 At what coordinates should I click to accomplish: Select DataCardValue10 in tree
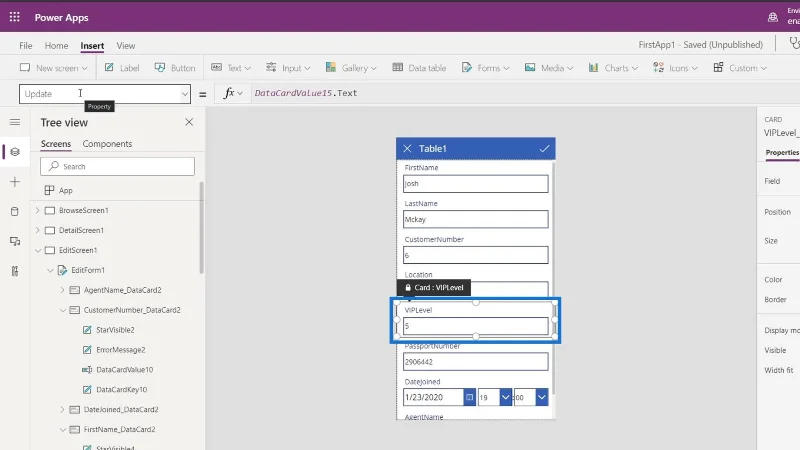[124, 369]
